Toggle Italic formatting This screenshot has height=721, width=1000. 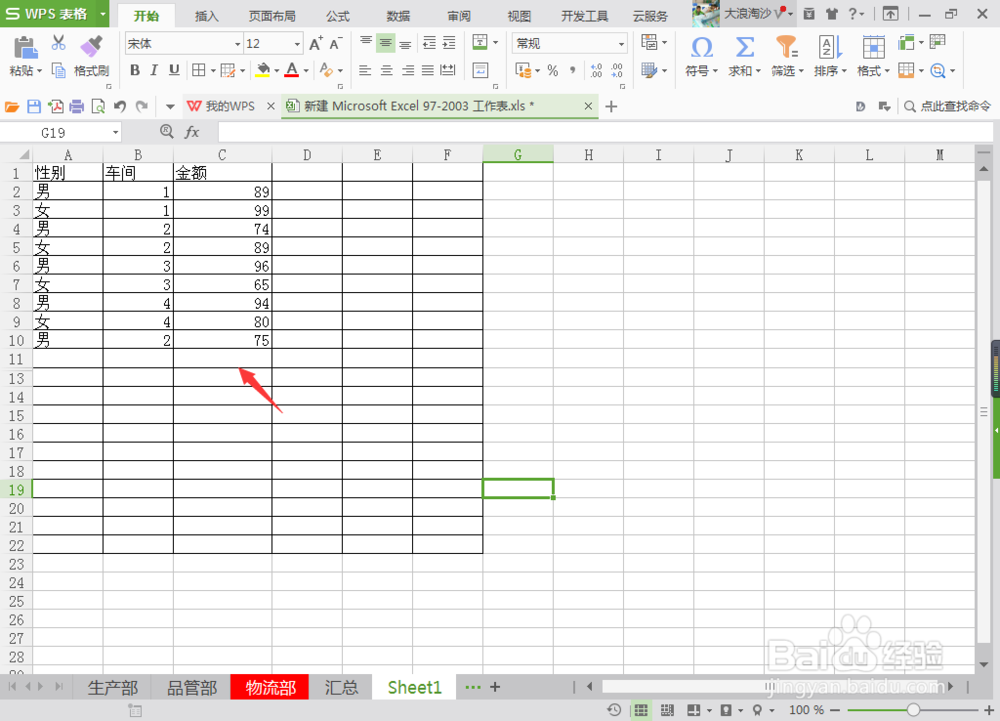154,70
